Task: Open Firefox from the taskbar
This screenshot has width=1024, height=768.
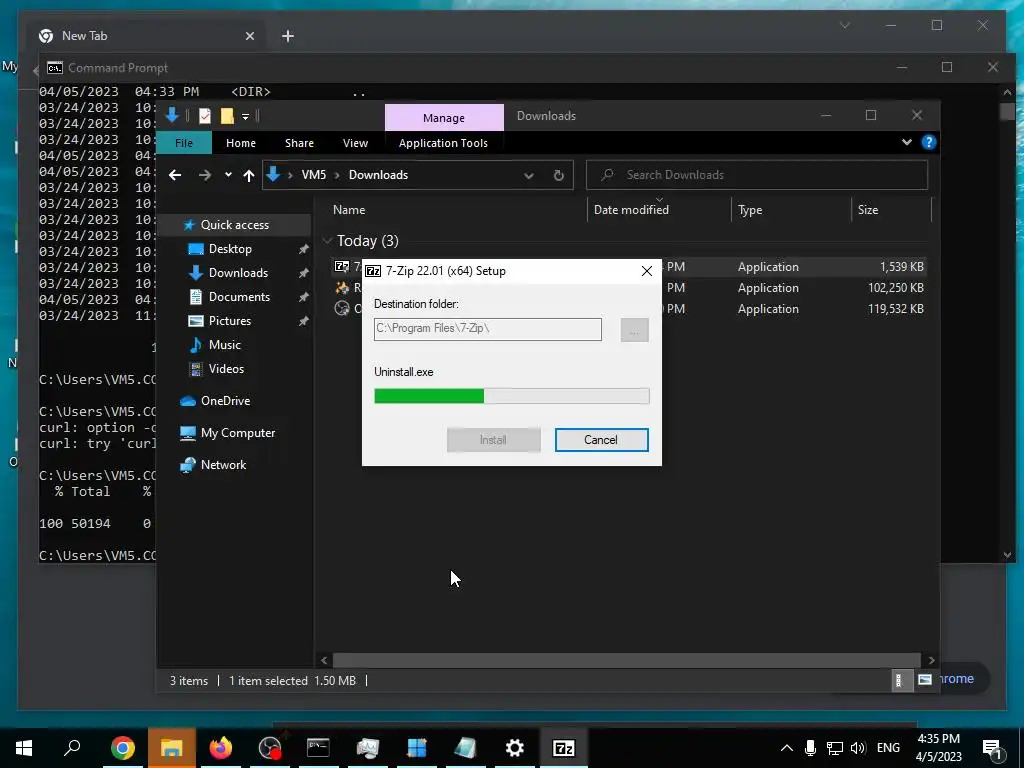Action: pos(221,748)
